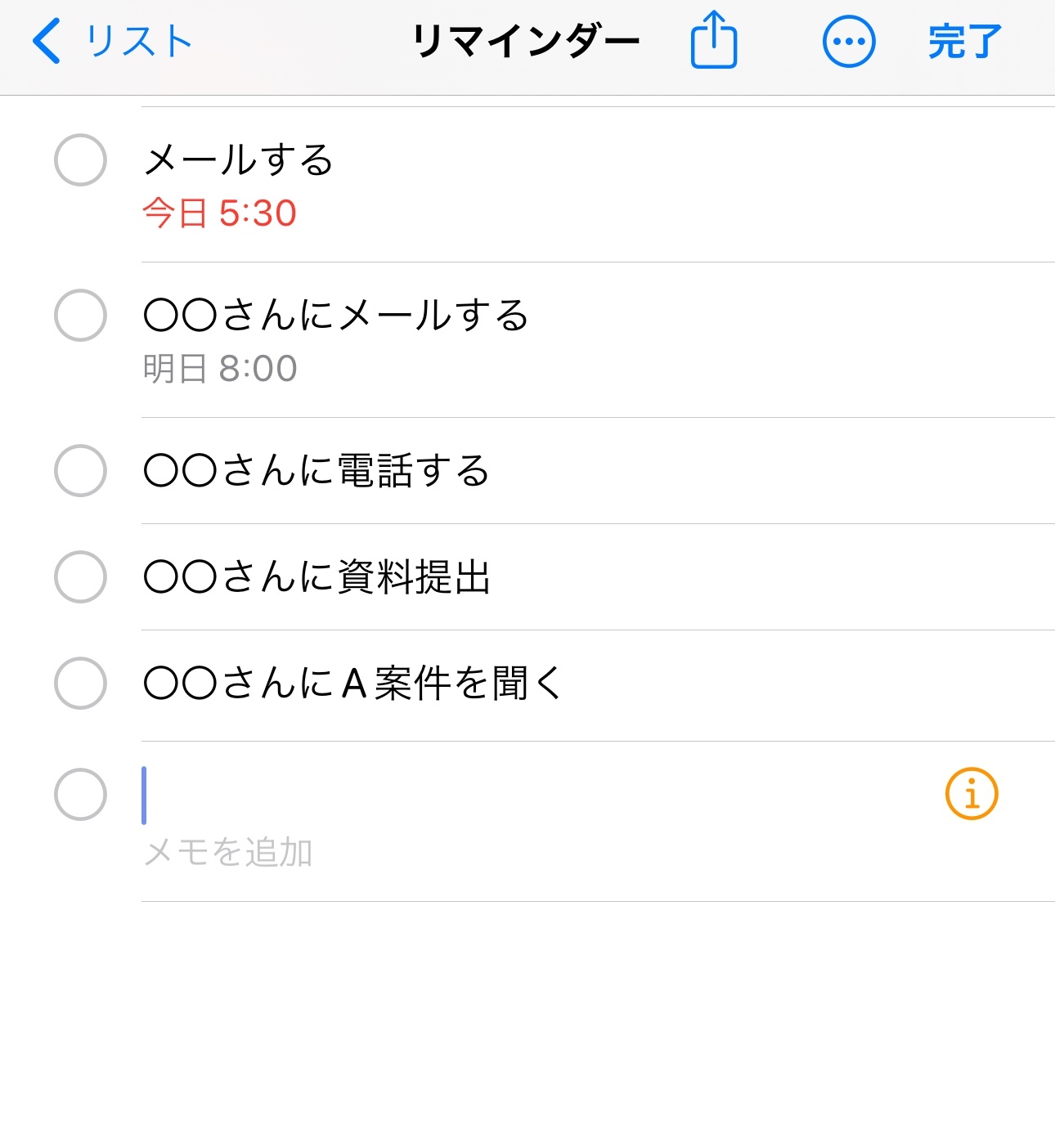Complete the 〇〇さんにA案件を聞く reminder
Screen dimensions: 1055x1148
click(x=80, y=684)
